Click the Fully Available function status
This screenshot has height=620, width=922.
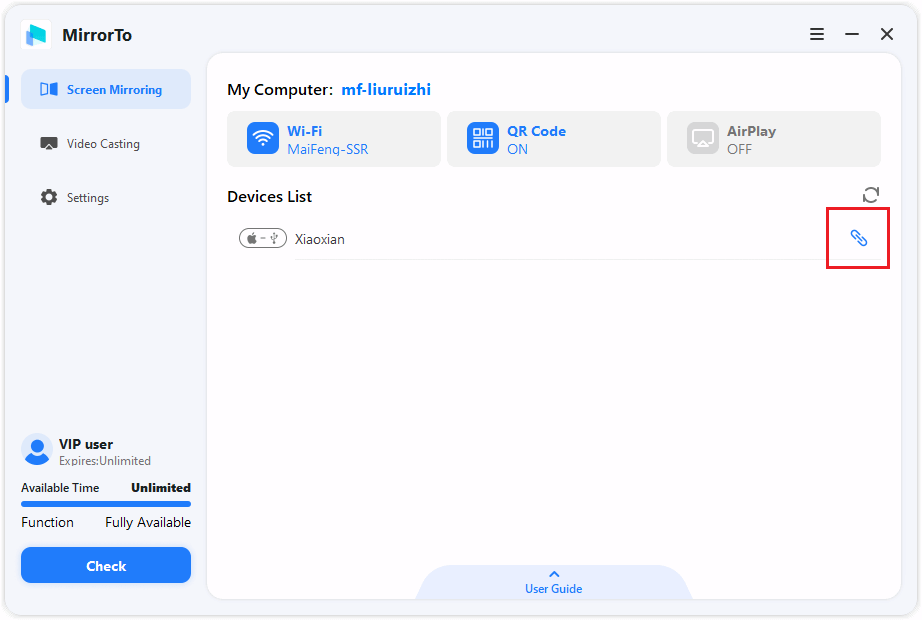coord(148,522)
